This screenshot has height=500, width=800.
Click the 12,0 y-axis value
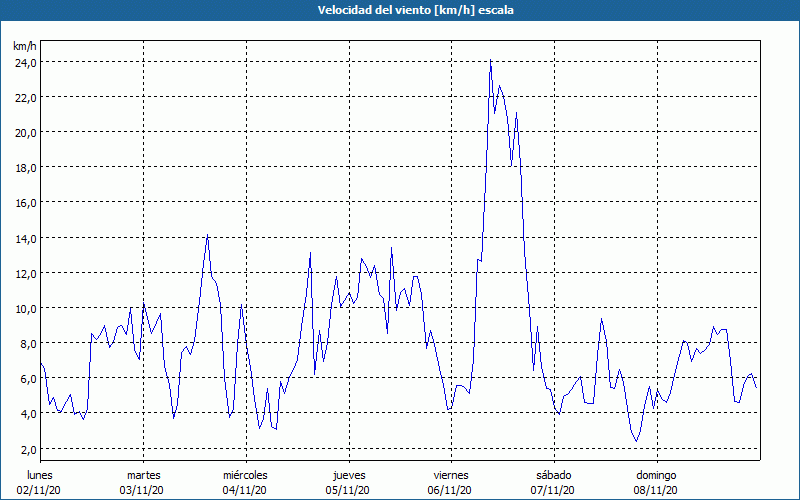tap(26, 273)
